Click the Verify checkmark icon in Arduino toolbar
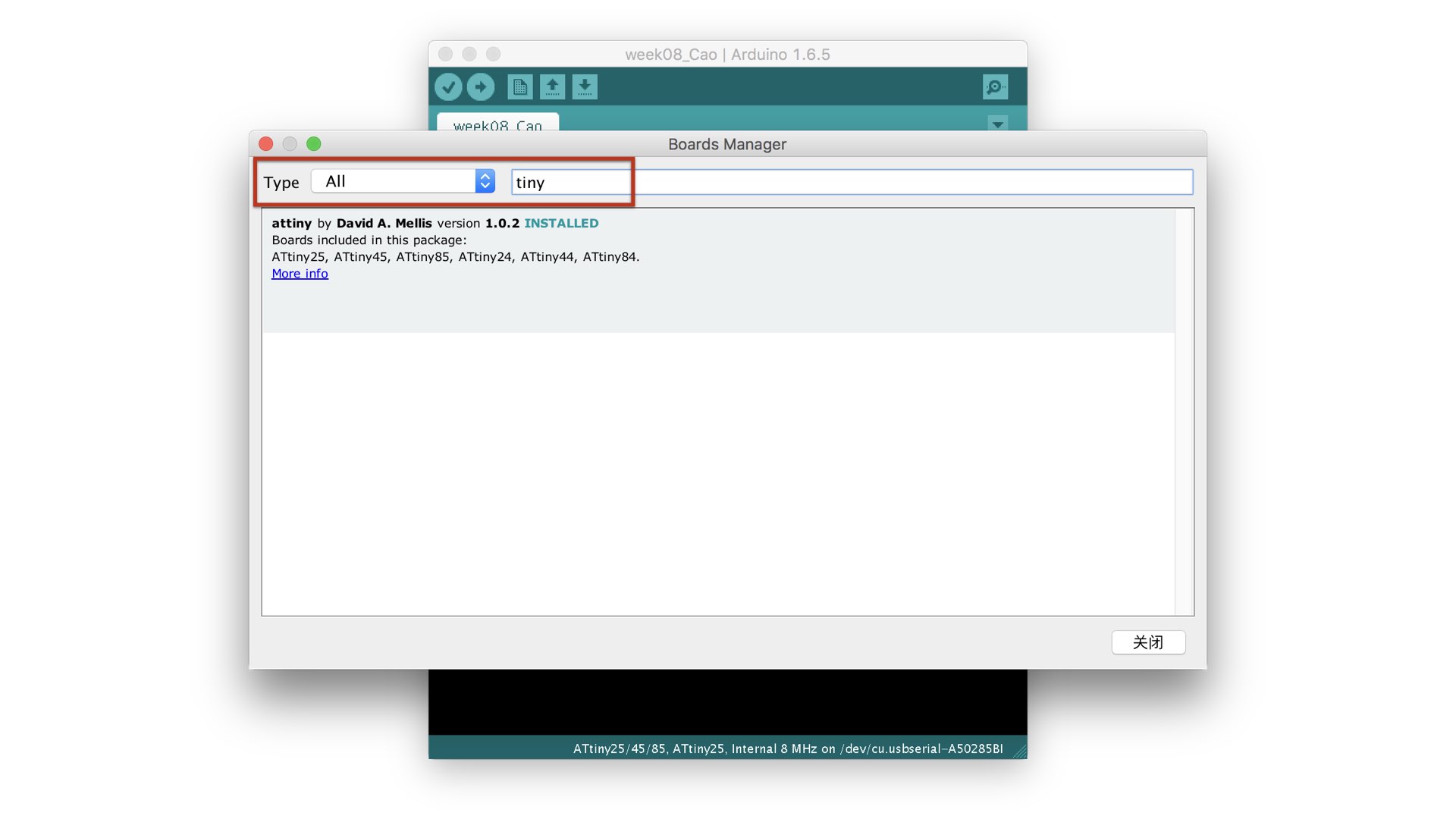 (x=448, y=87)
